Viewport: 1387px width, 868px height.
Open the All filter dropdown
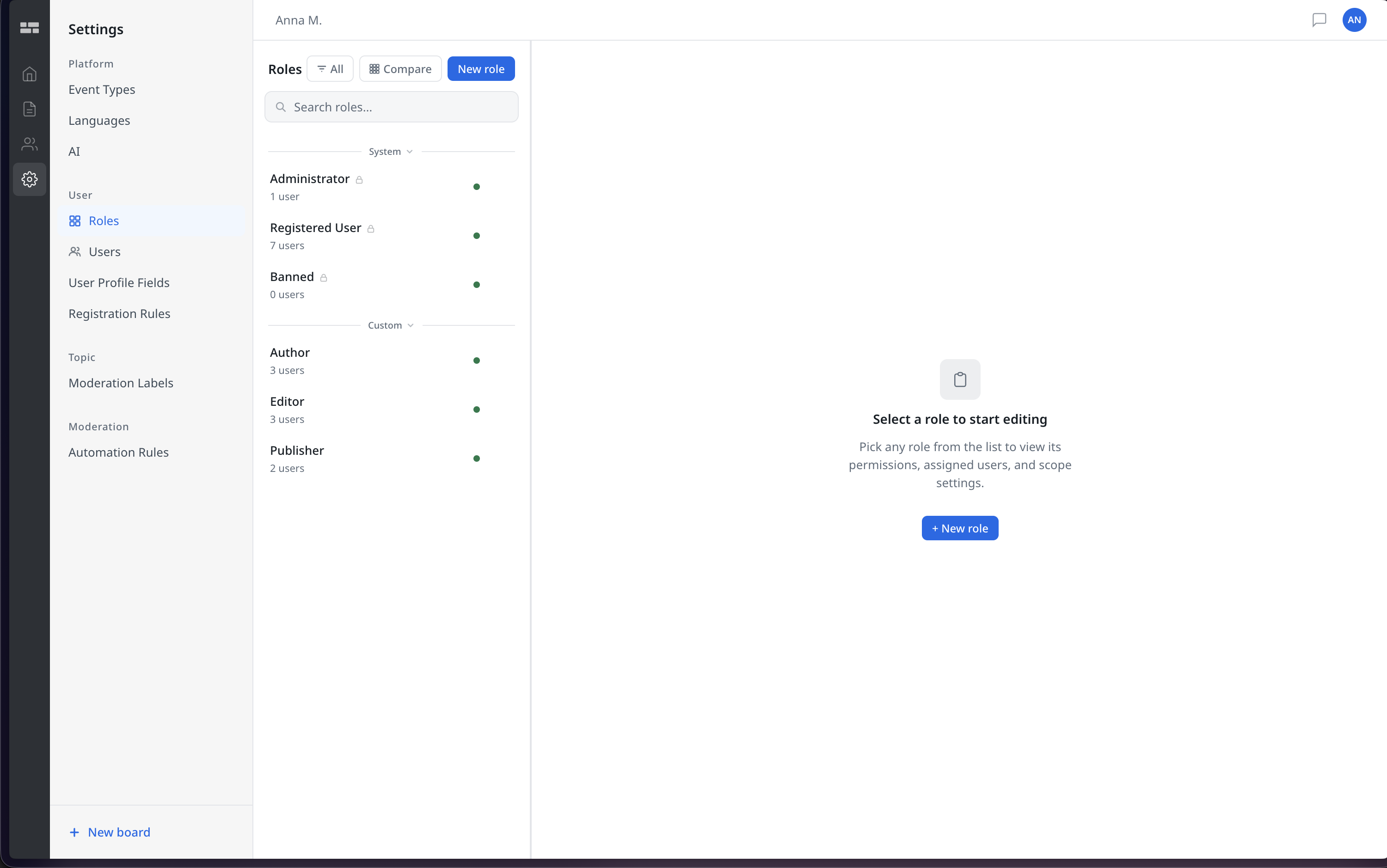[x=330, y=69]
